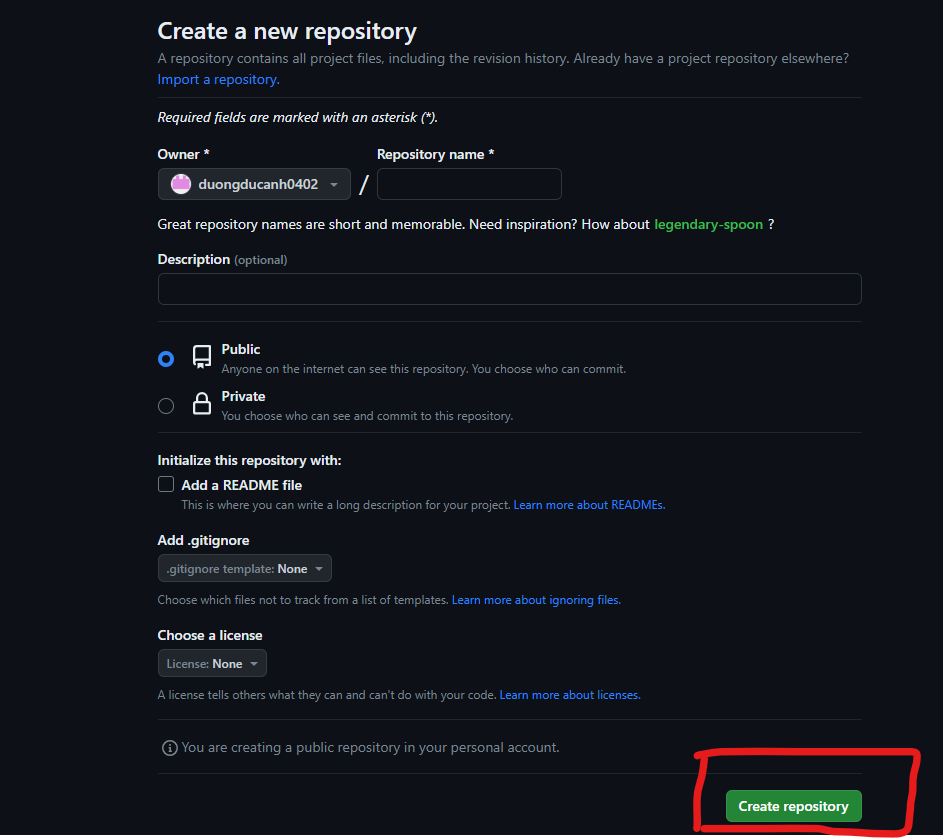Focus the Repository name input field
The width and height of the screenshot is (943, 838).
pyautogui.click(x=469, y=184)
